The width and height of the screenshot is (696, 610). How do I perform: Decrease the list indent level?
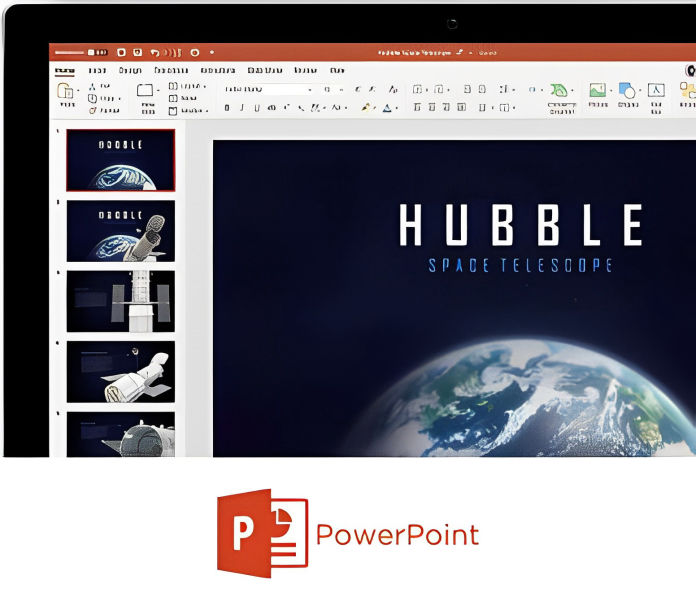coord(467,89)
